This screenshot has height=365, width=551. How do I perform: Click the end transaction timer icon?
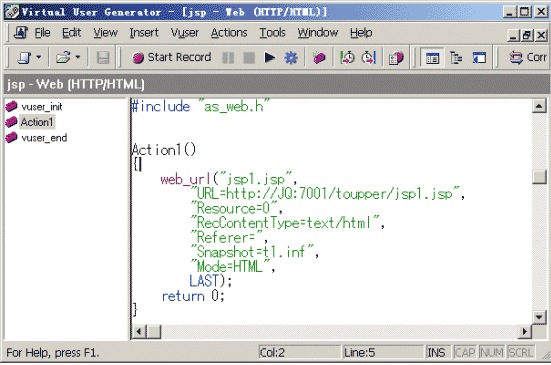point(369,57)
